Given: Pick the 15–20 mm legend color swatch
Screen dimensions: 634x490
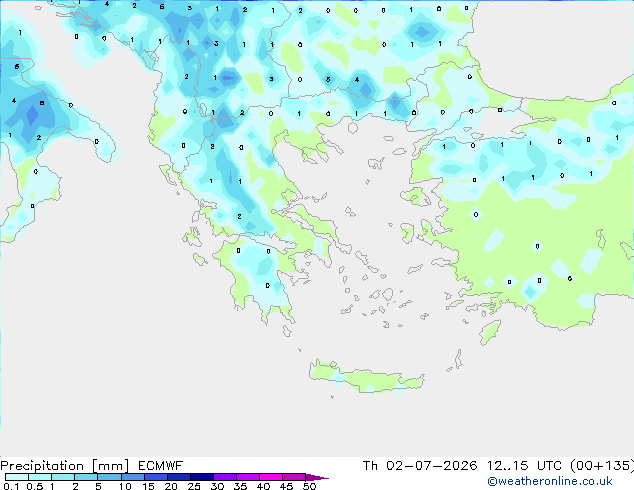Looking at the screenshot, I should [x=155, y=477].
